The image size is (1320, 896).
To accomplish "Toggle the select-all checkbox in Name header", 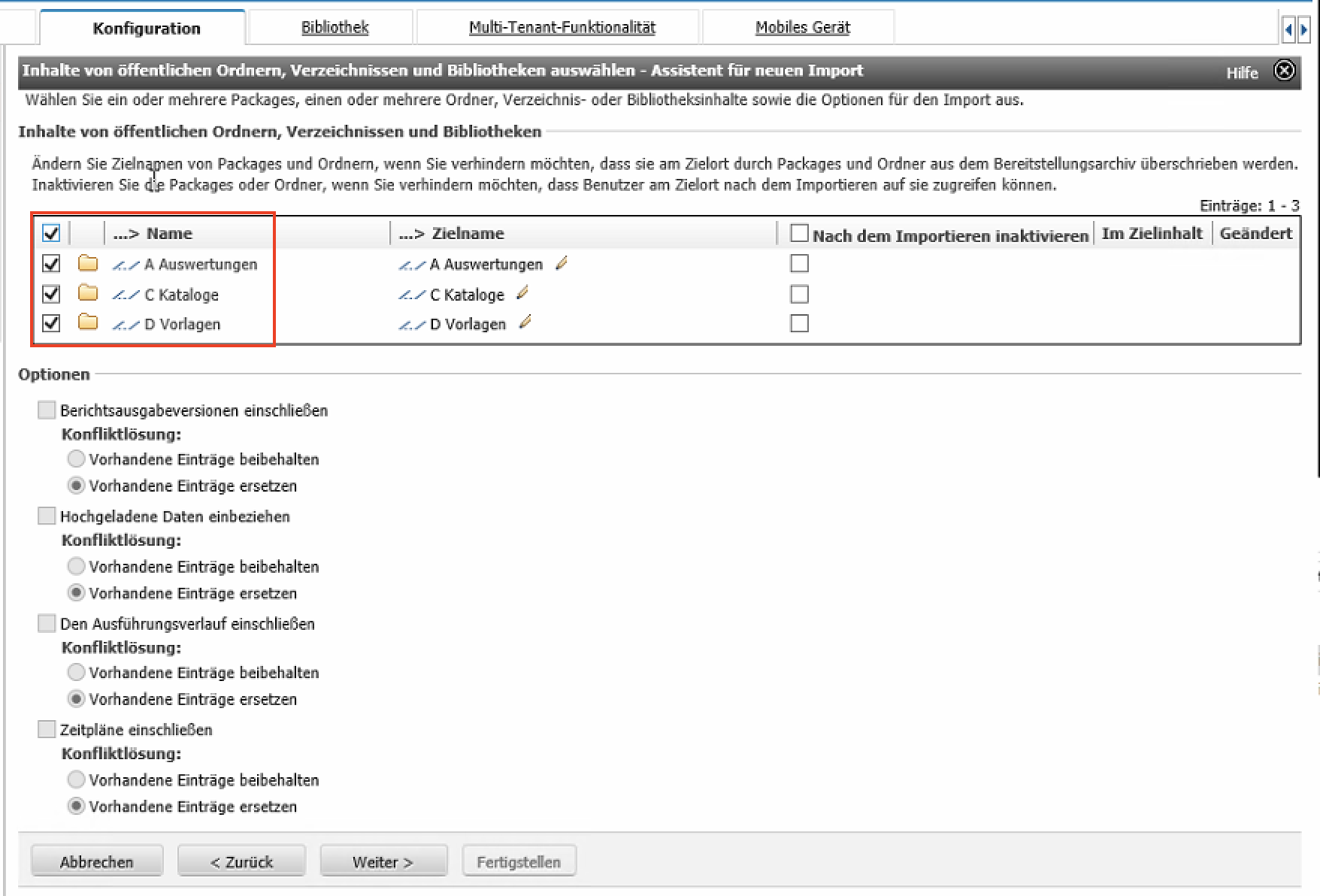I will pyautogui.click(x=51, y=233).
